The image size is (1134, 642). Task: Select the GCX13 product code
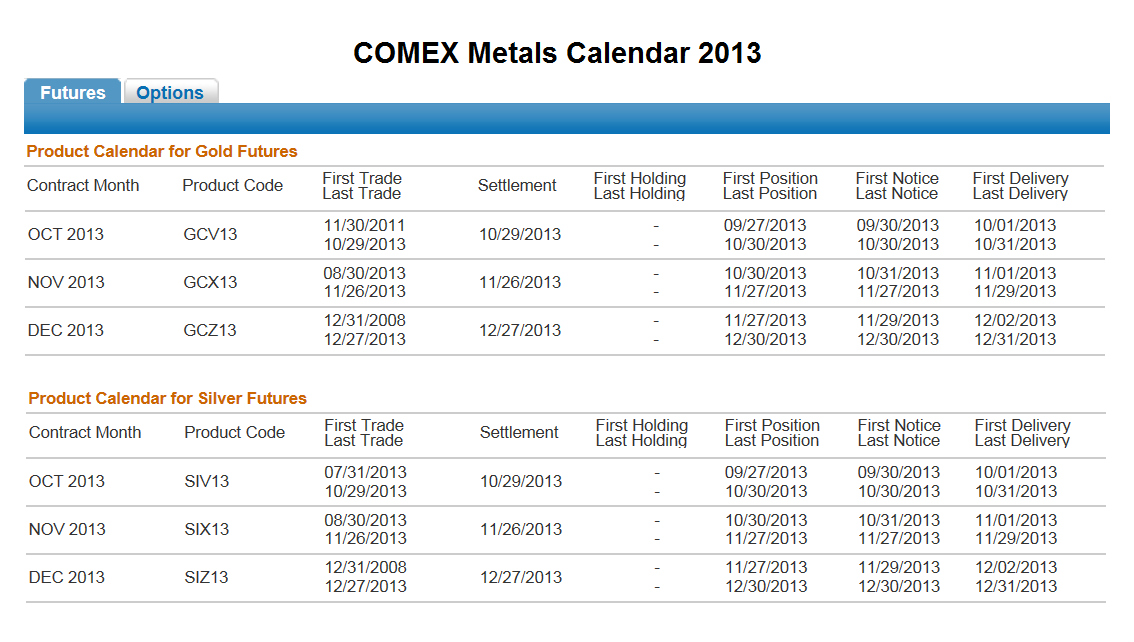210,282
